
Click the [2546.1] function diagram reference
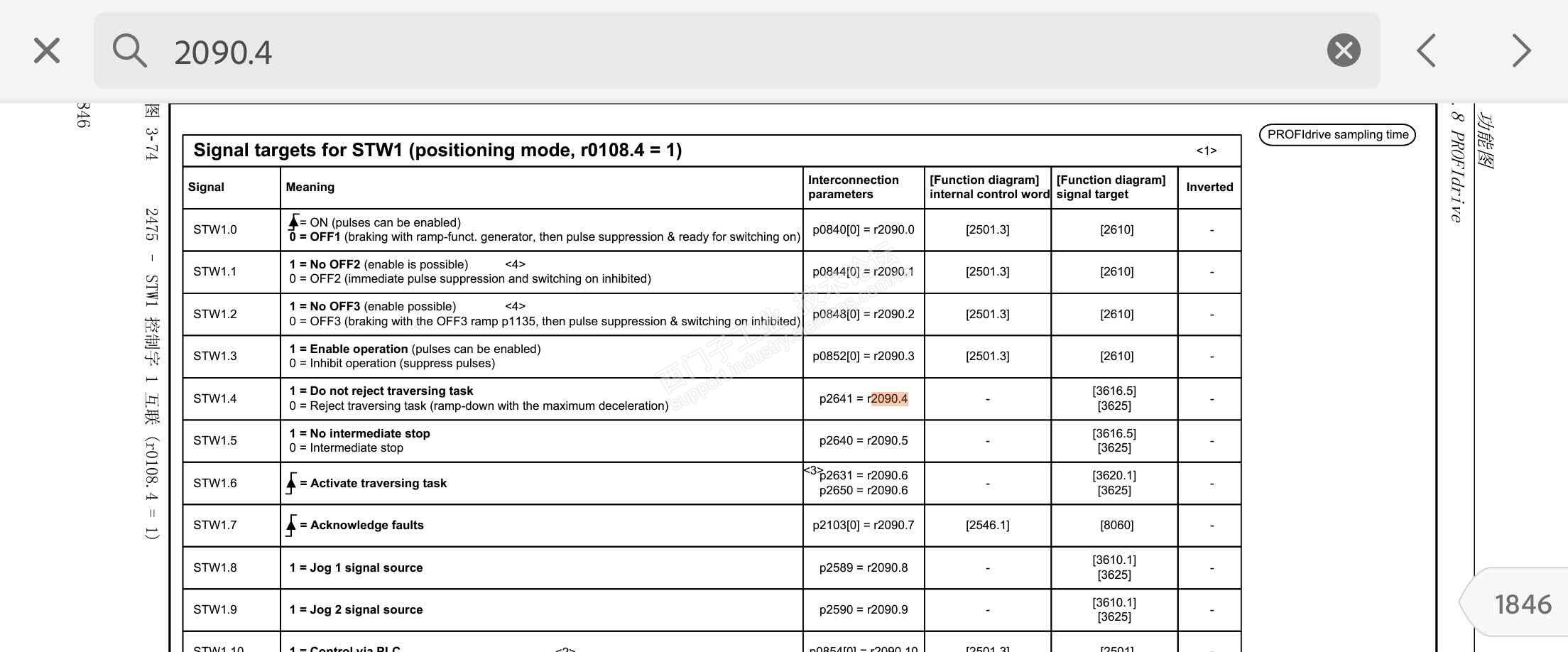(x=988, y=525)
